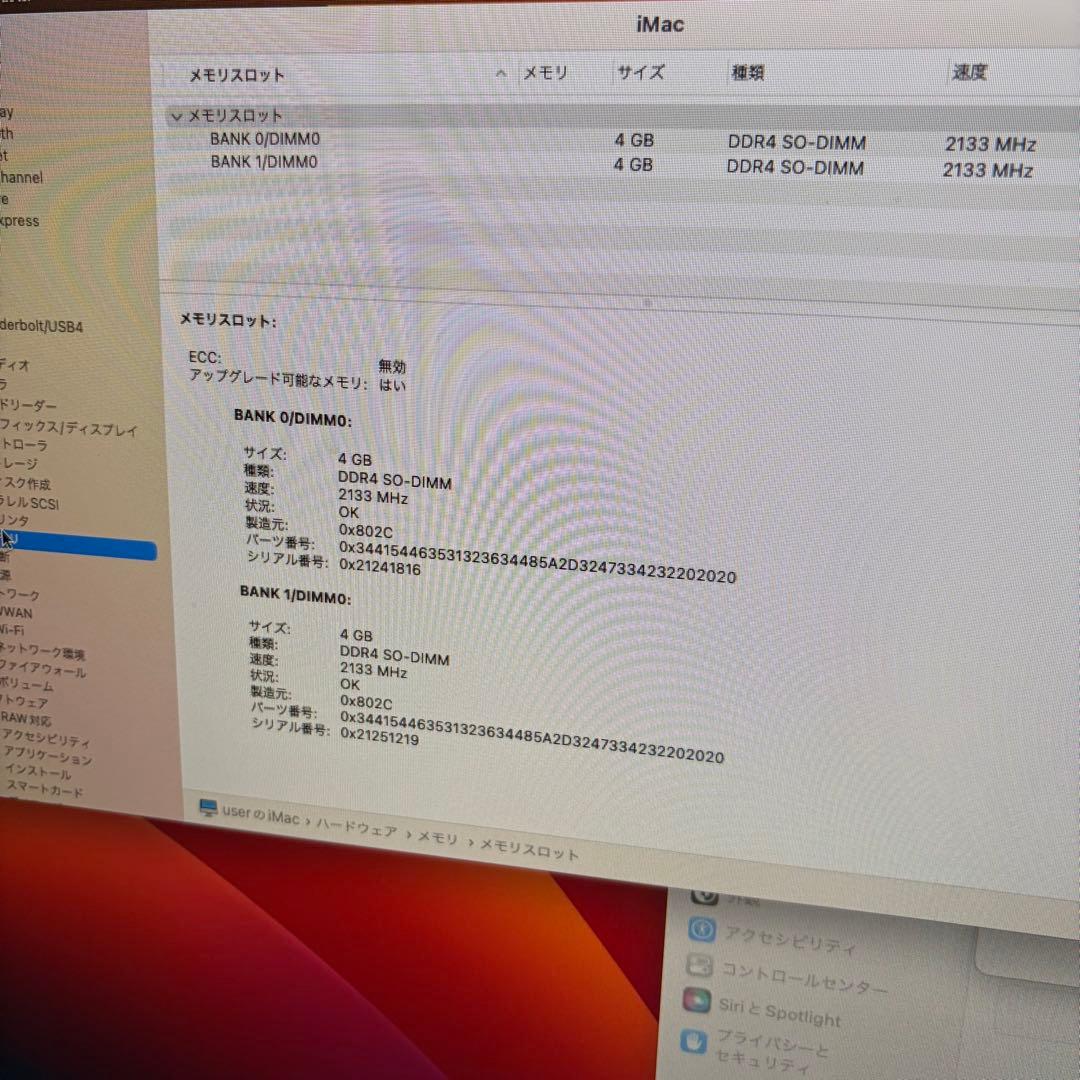
Task: Click the 4 GB size cell of BANK 0/DIMM0
Action: pyautogui.click(x=634, y=141)
